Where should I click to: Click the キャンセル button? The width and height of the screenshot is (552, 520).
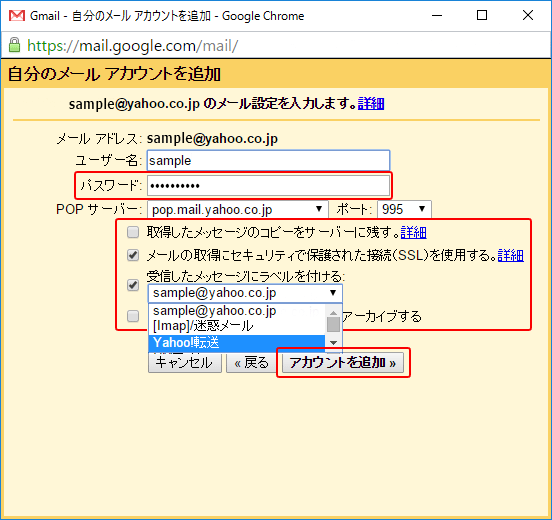(185, 363)
